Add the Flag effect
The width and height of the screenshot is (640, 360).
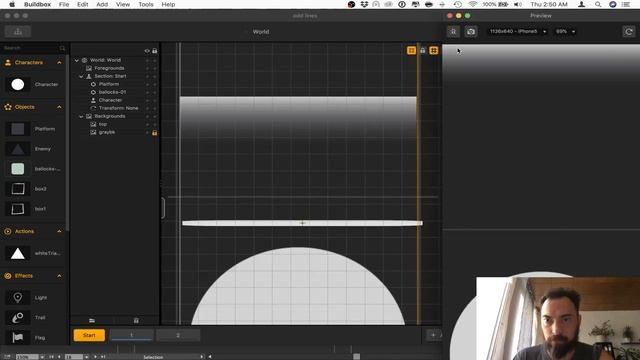point(18,338)
